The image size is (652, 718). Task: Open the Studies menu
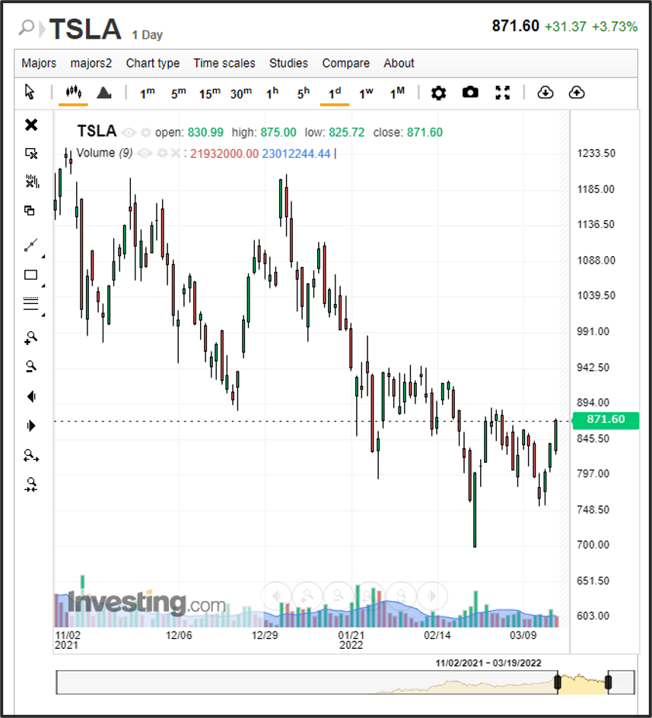tap(288, 63)
